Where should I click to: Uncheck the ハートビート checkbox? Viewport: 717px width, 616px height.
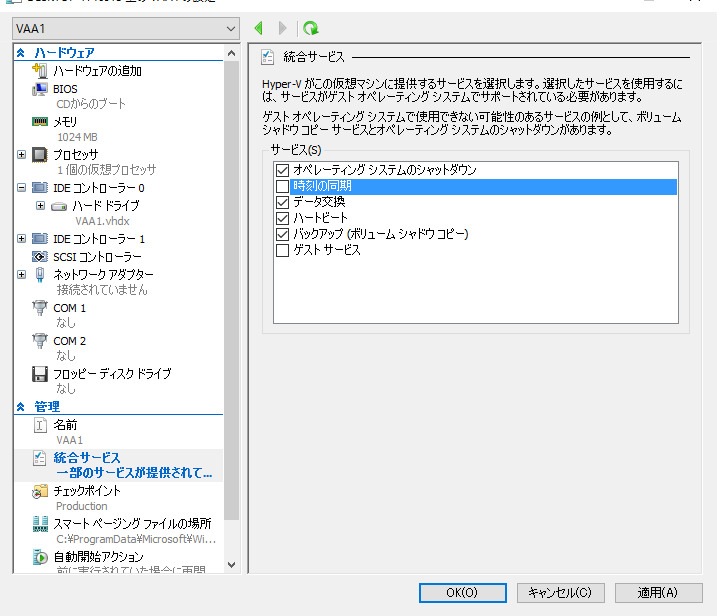(x=283, y=218)
